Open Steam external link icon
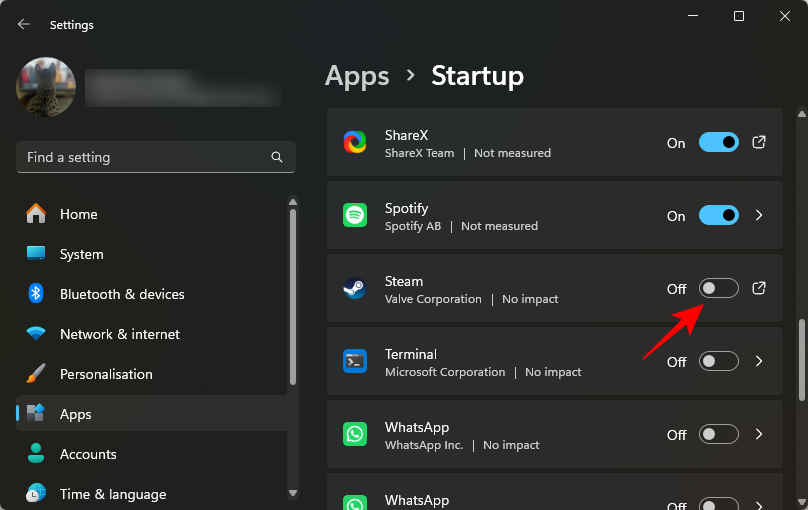The image size is (808, 510). 759,288
